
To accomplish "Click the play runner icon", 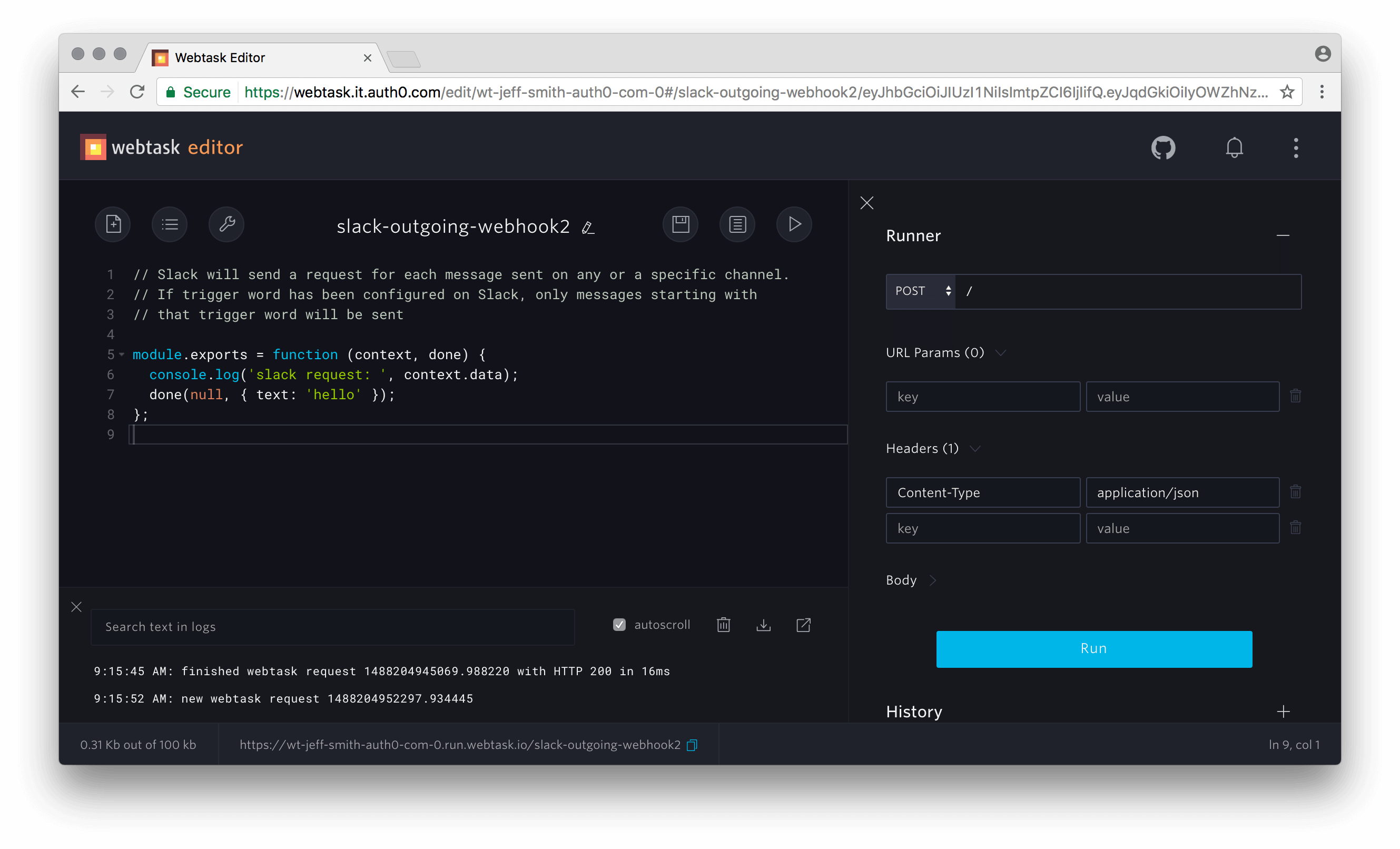I will pyautogui.click(x=794, y=224).
